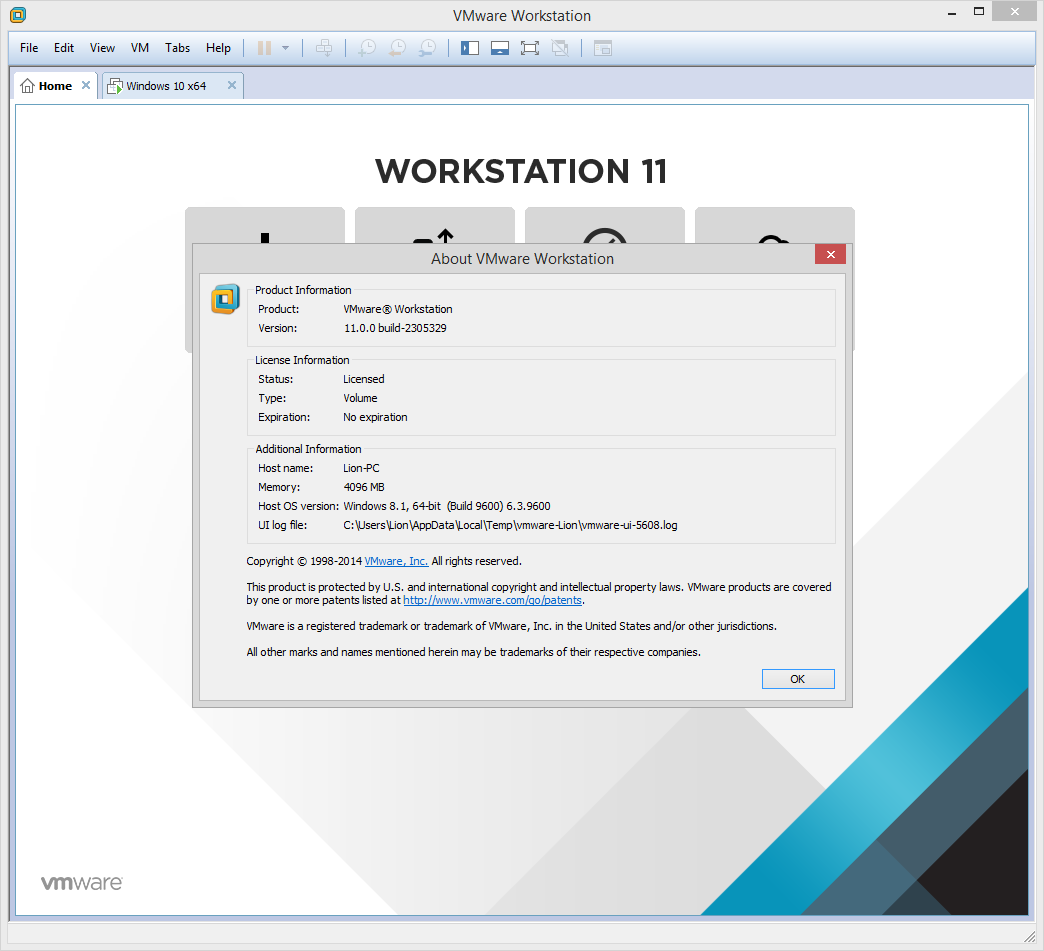This screenshot has width=1044, height=951.
Task: Click the UI log file path text
Action: point(510,525)
